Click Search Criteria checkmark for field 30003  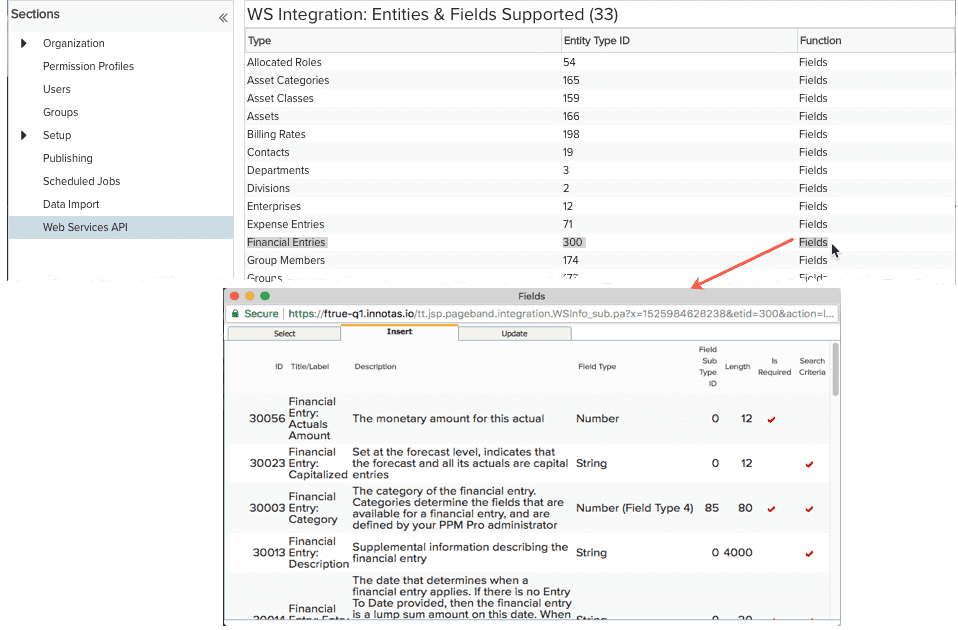[x=810, y=508]
